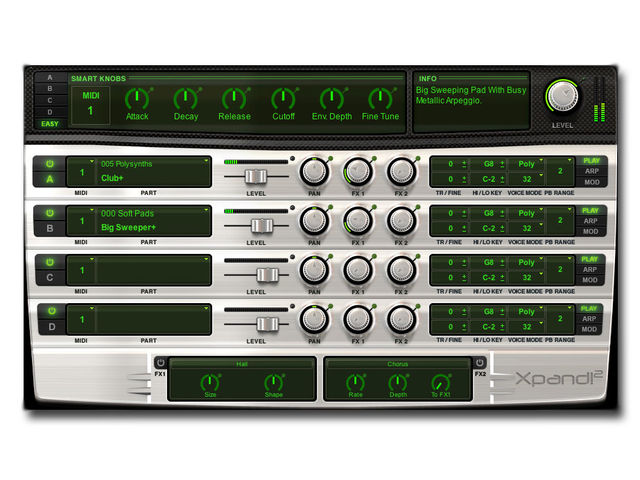Select smart knobs tab D
Viewport: 640px width, 480px height.
click(50, 112)
